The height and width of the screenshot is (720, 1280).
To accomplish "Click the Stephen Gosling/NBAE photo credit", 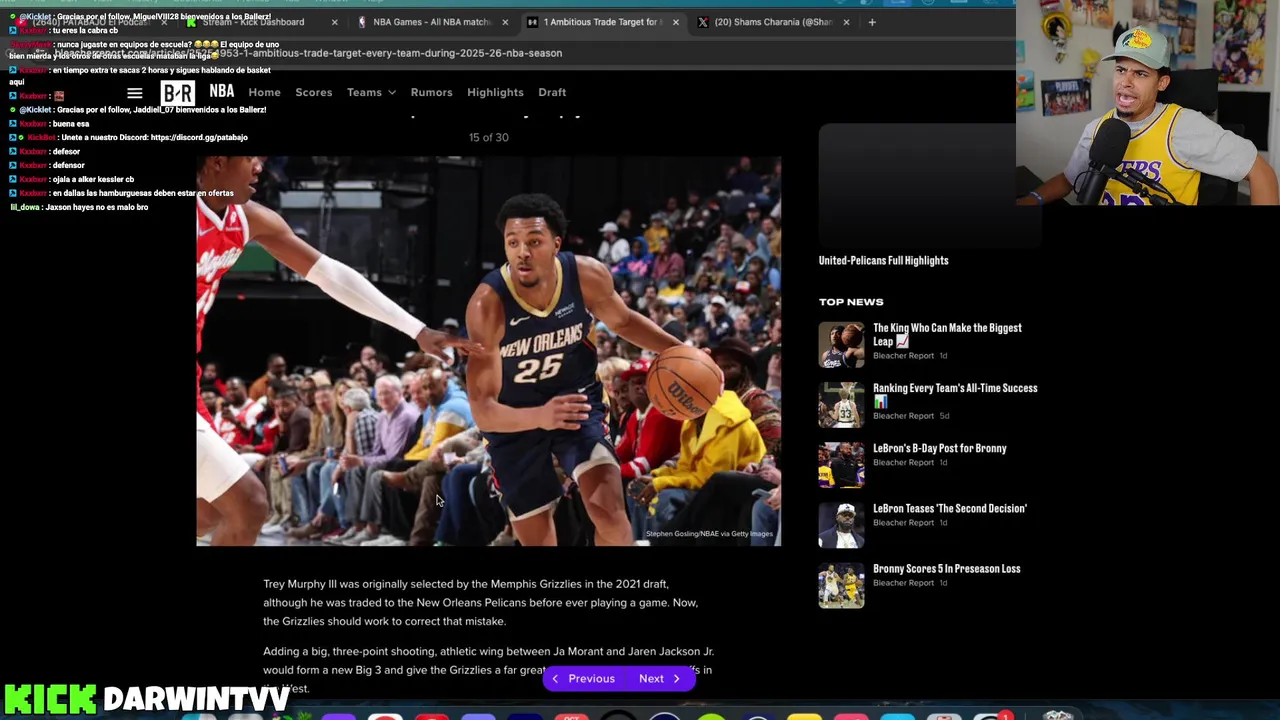I will coord(709,534).
